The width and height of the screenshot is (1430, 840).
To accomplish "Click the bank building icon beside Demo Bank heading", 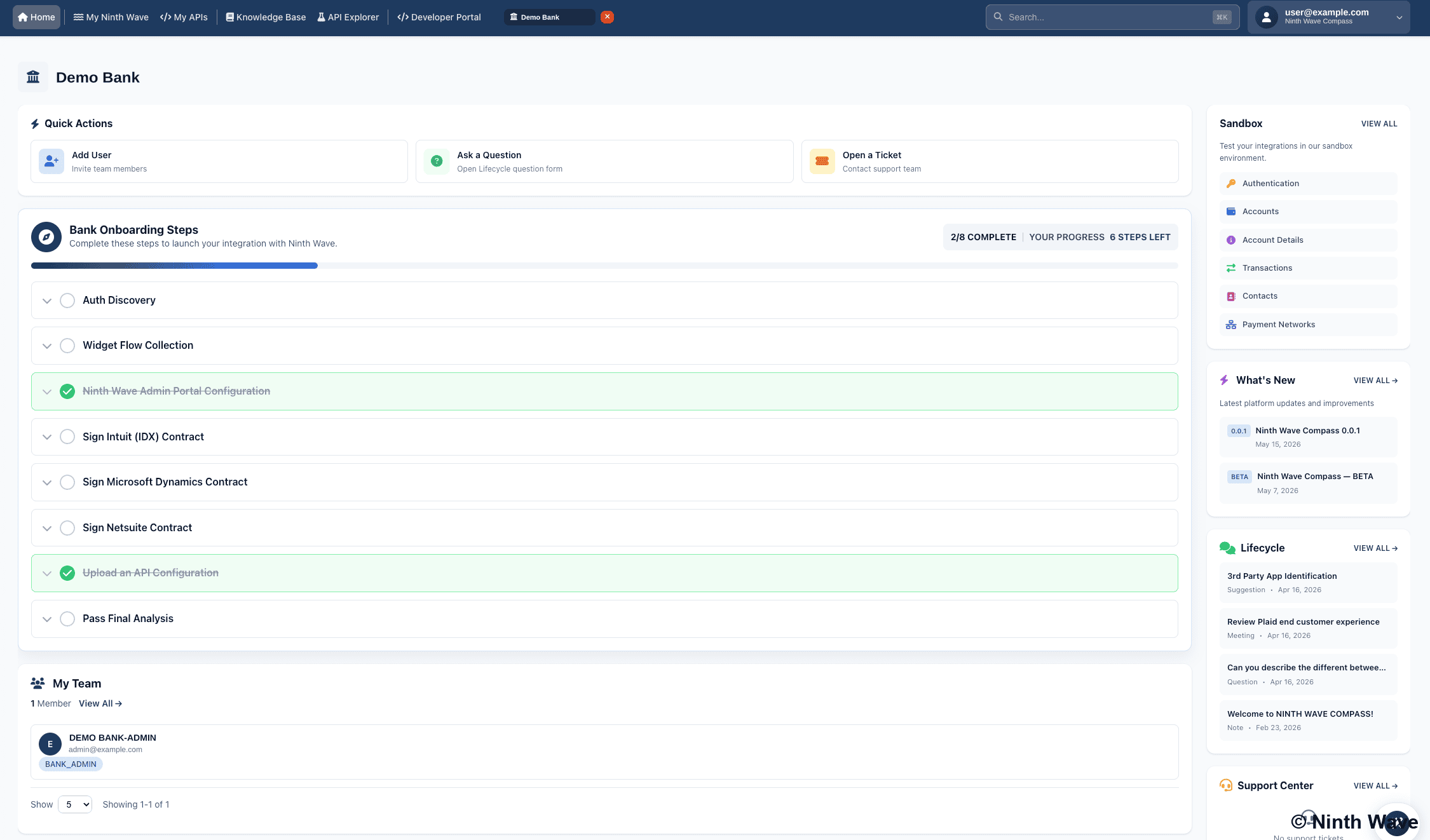I will pos(33,77).
